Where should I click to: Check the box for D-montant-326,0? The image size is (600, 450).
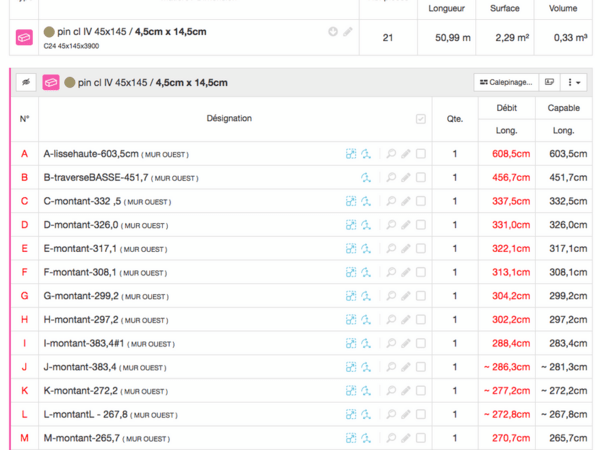[421, 225]
